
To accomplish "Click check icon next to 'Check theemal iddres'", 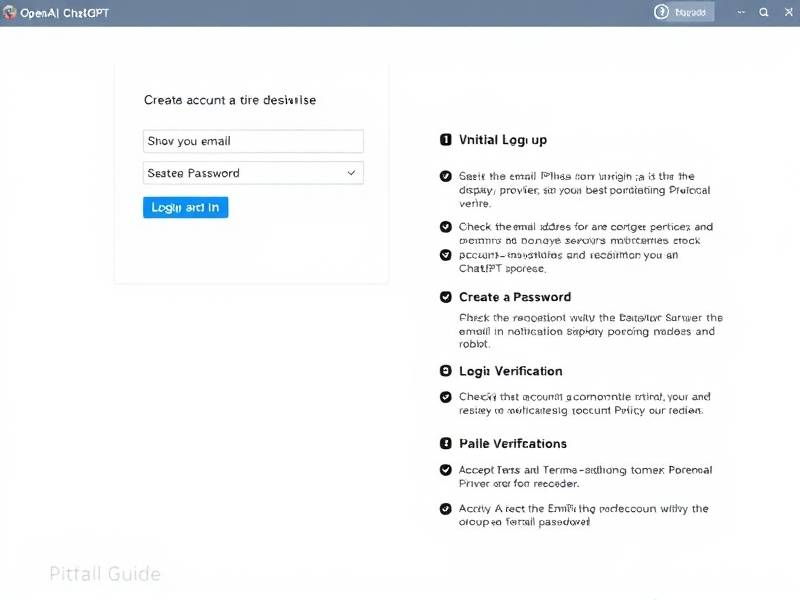I will click(446, 227).
